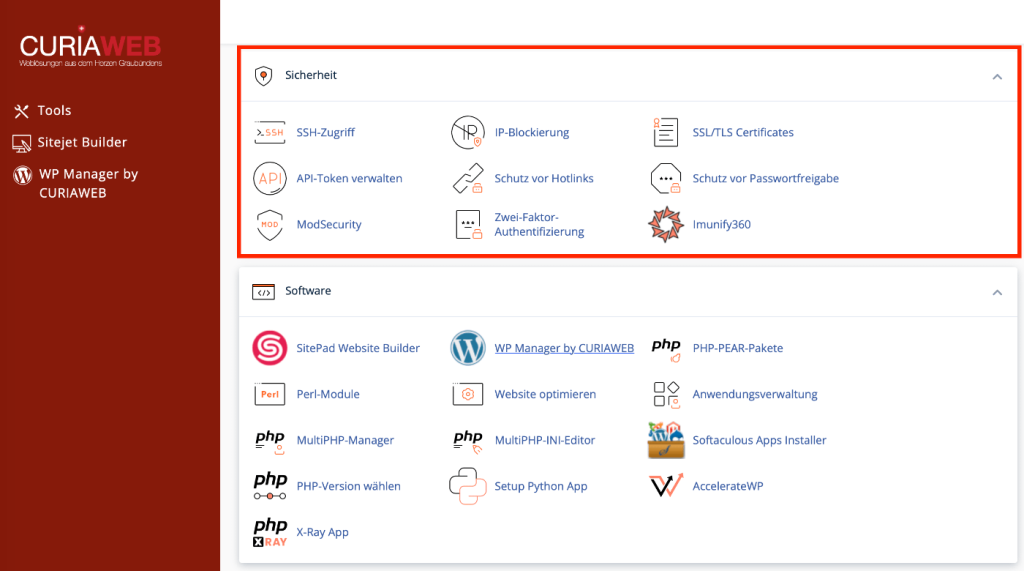Screen dimensions: 1024x571
Task: Open the Schutz vor Passwortfreigabe link
Action: (x=765, y=178)
